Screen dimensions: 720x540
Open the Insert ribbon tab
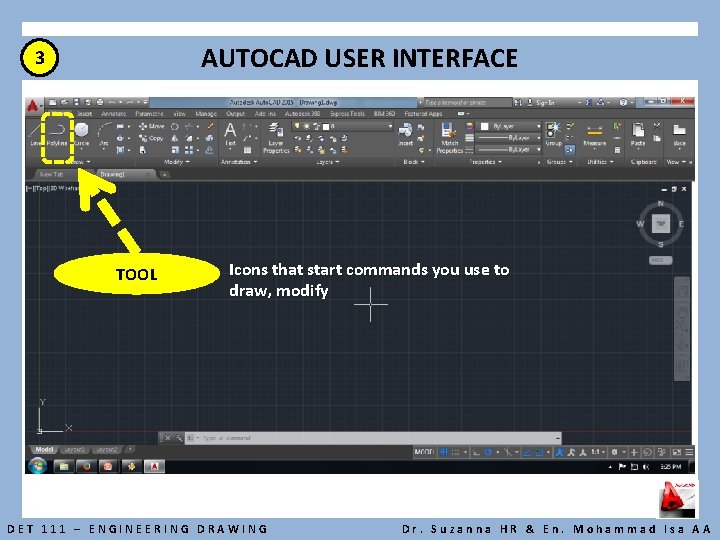84,113
